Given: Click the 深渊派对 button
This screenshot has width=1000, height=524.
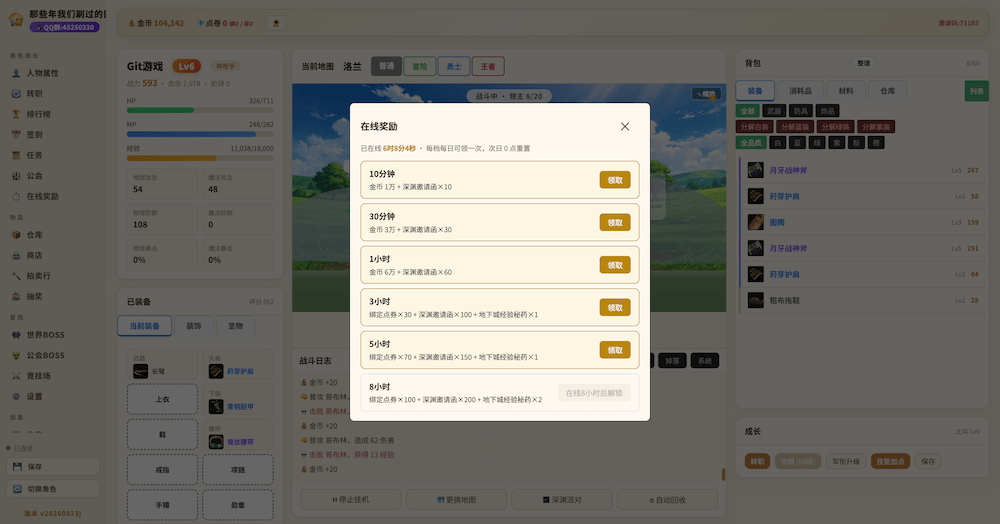Looking at the screenshot, I should pyautogui.click(x=562, y=500).
